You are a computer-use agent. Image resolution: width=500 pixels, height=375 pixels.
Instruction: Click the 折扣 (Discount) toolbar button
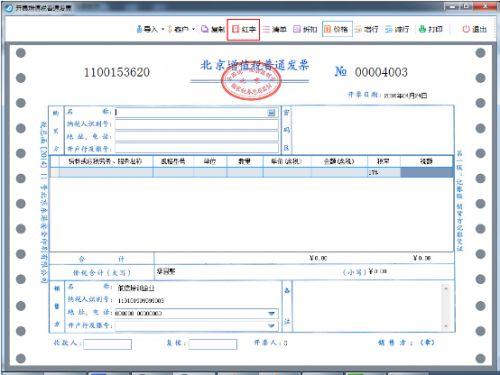point(305,29)
